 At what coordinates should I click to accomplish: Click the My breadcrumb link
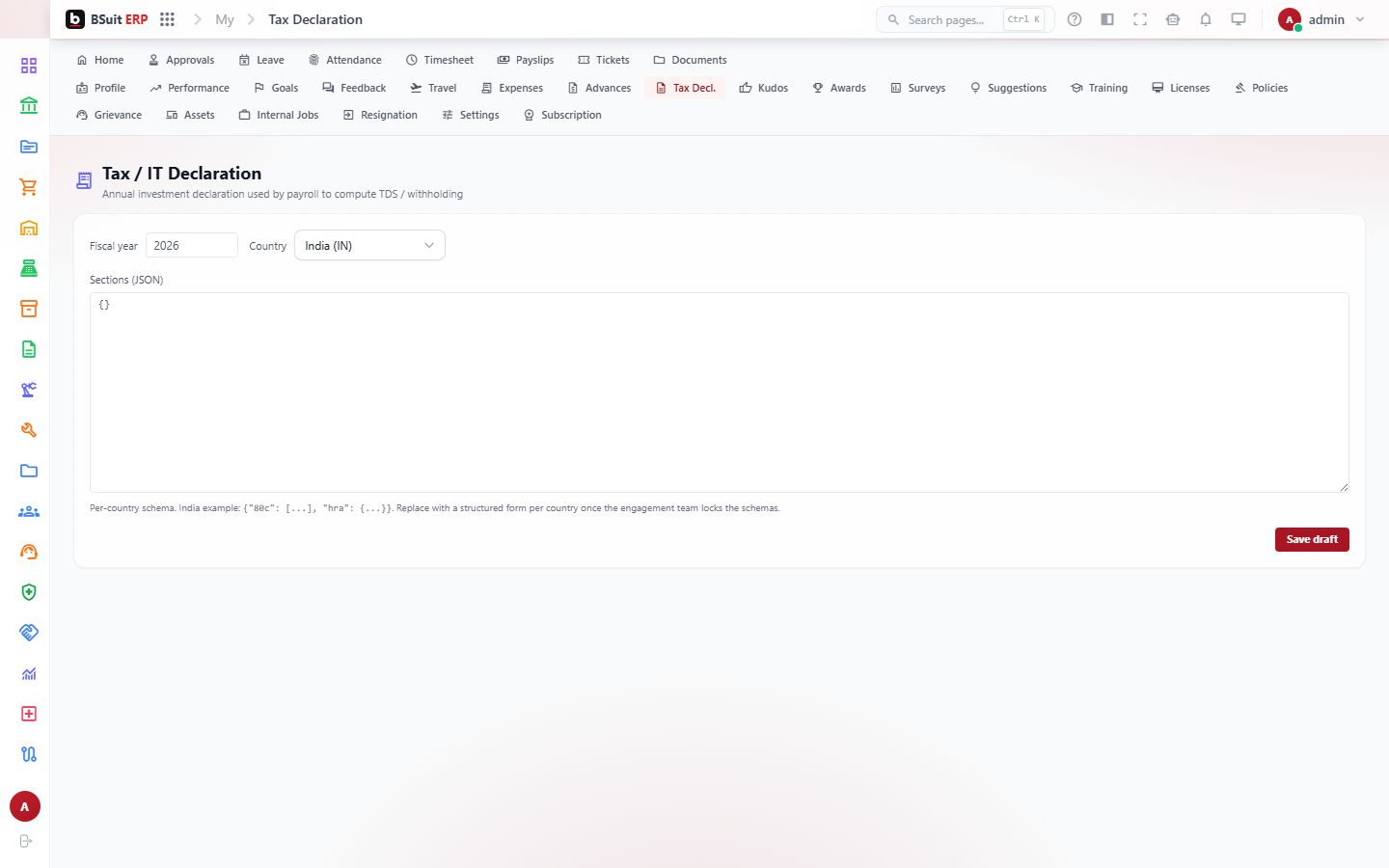click(x=225, y=19)
